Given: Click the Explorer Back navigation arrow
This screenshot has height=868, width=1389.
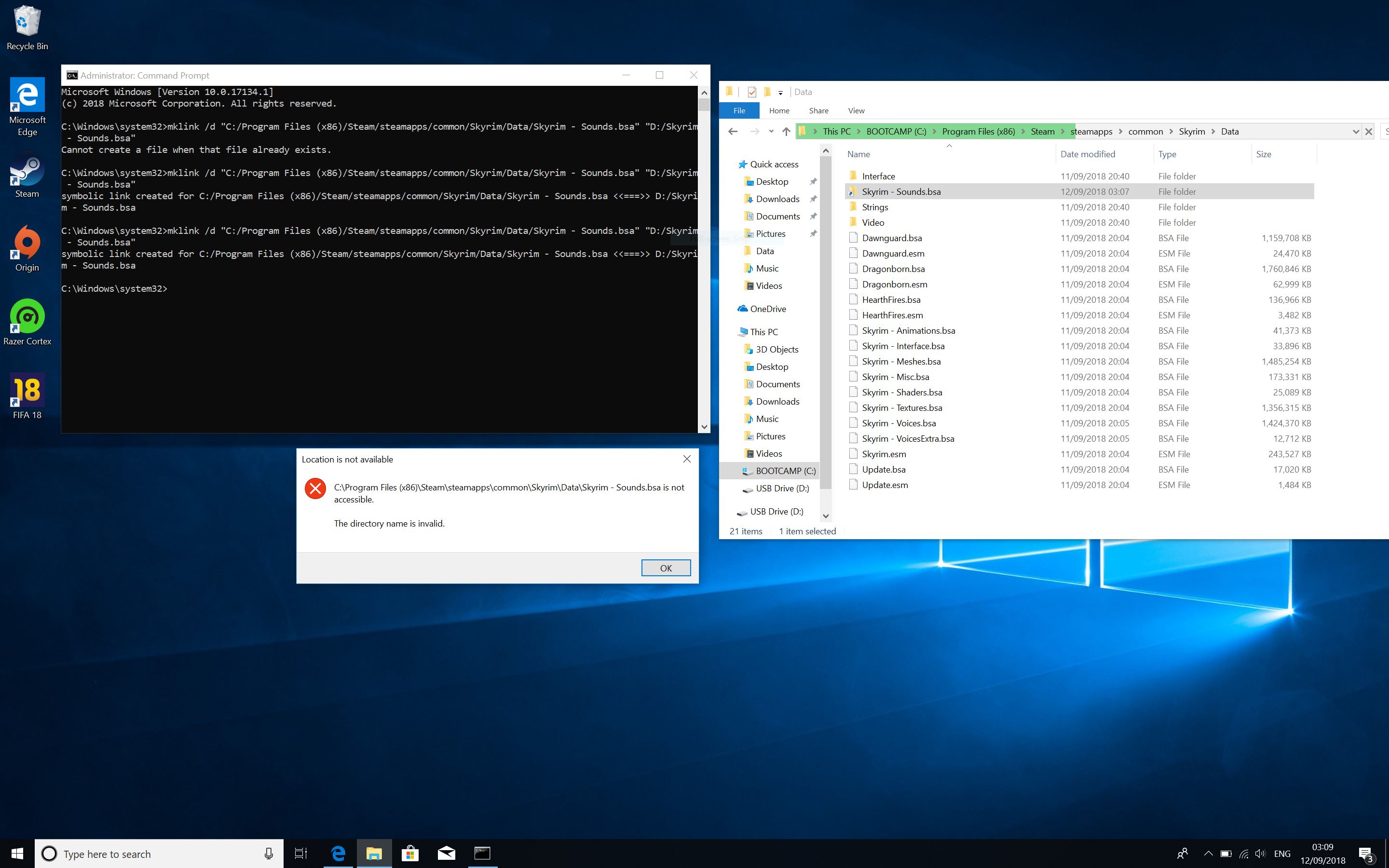Looking at the screenshot, I should pos(733,132).
